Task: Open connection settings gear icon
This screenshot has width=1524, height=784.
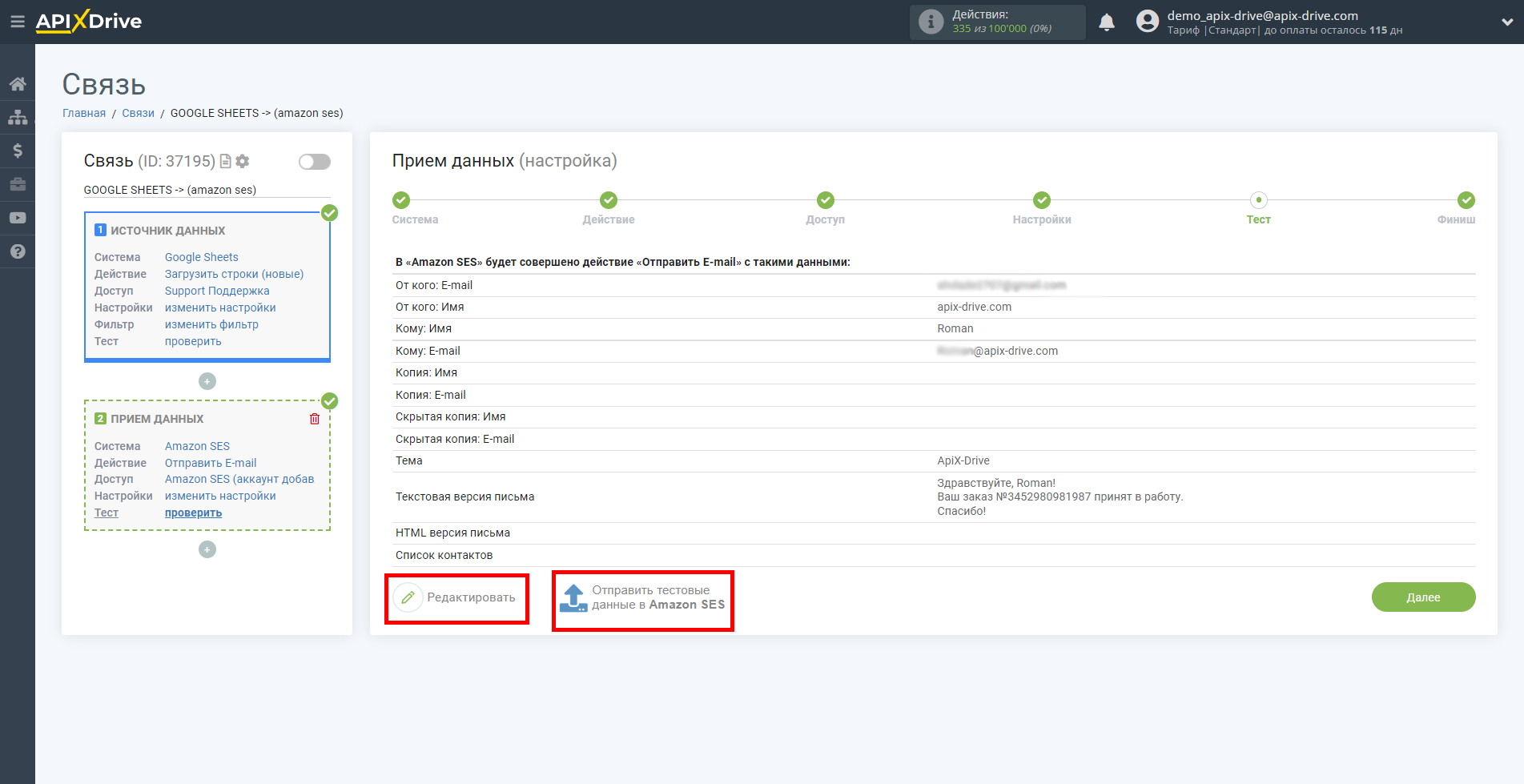Action: (243, 161)
